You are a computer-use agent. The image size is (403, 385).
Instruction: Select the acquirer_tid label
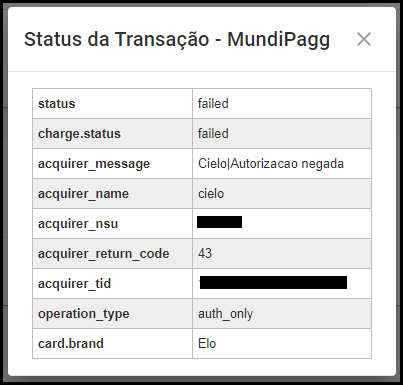(x=74, y=284)
